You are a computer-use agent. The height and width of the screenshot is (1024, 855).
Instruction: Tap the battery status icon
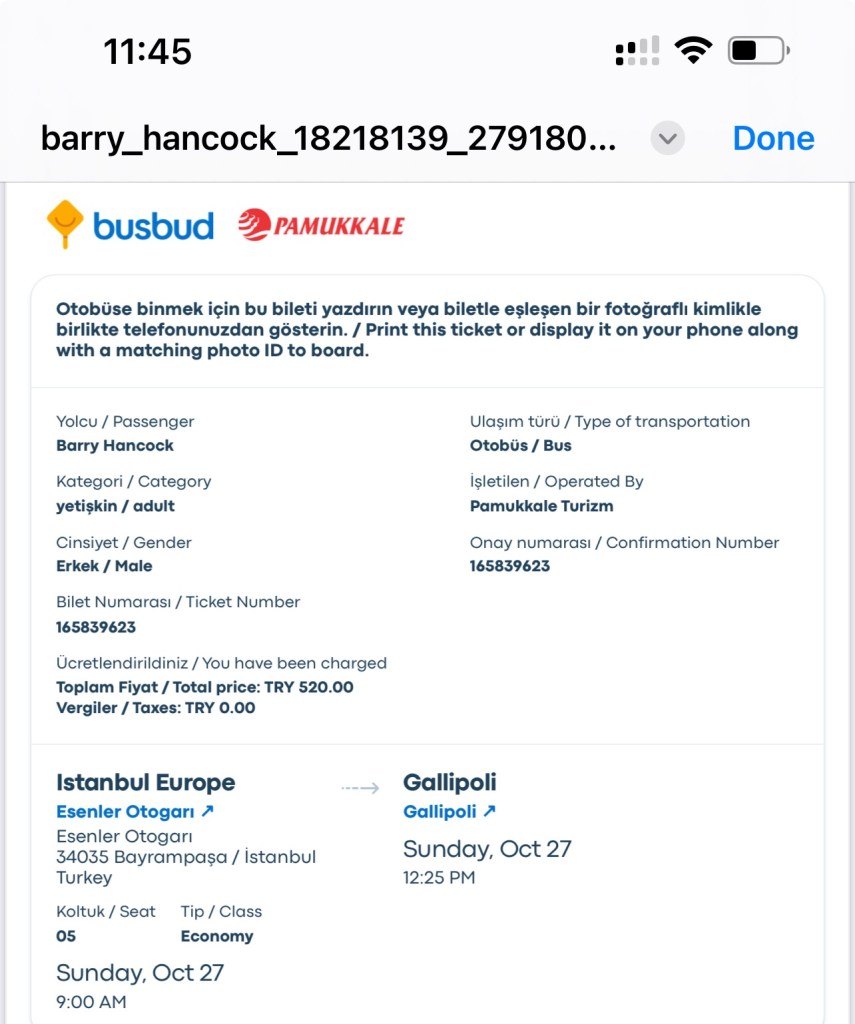pos(759,50)
